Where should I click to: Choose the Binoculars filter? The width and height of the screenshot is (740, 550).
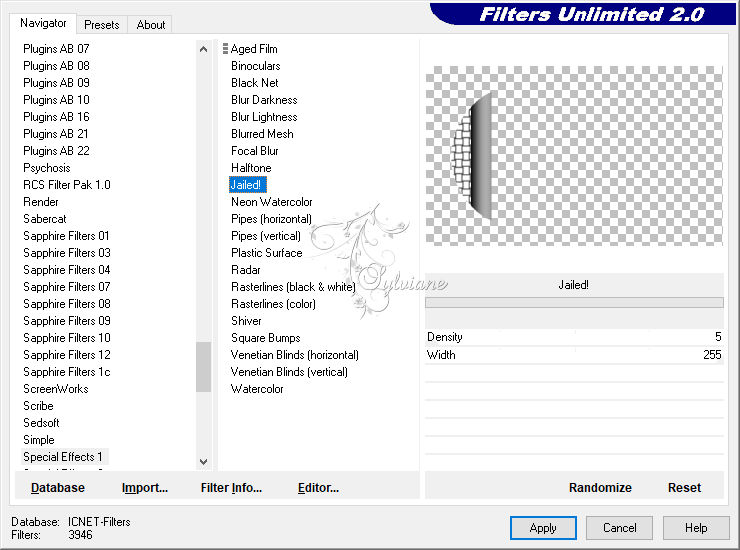(256, 66)
